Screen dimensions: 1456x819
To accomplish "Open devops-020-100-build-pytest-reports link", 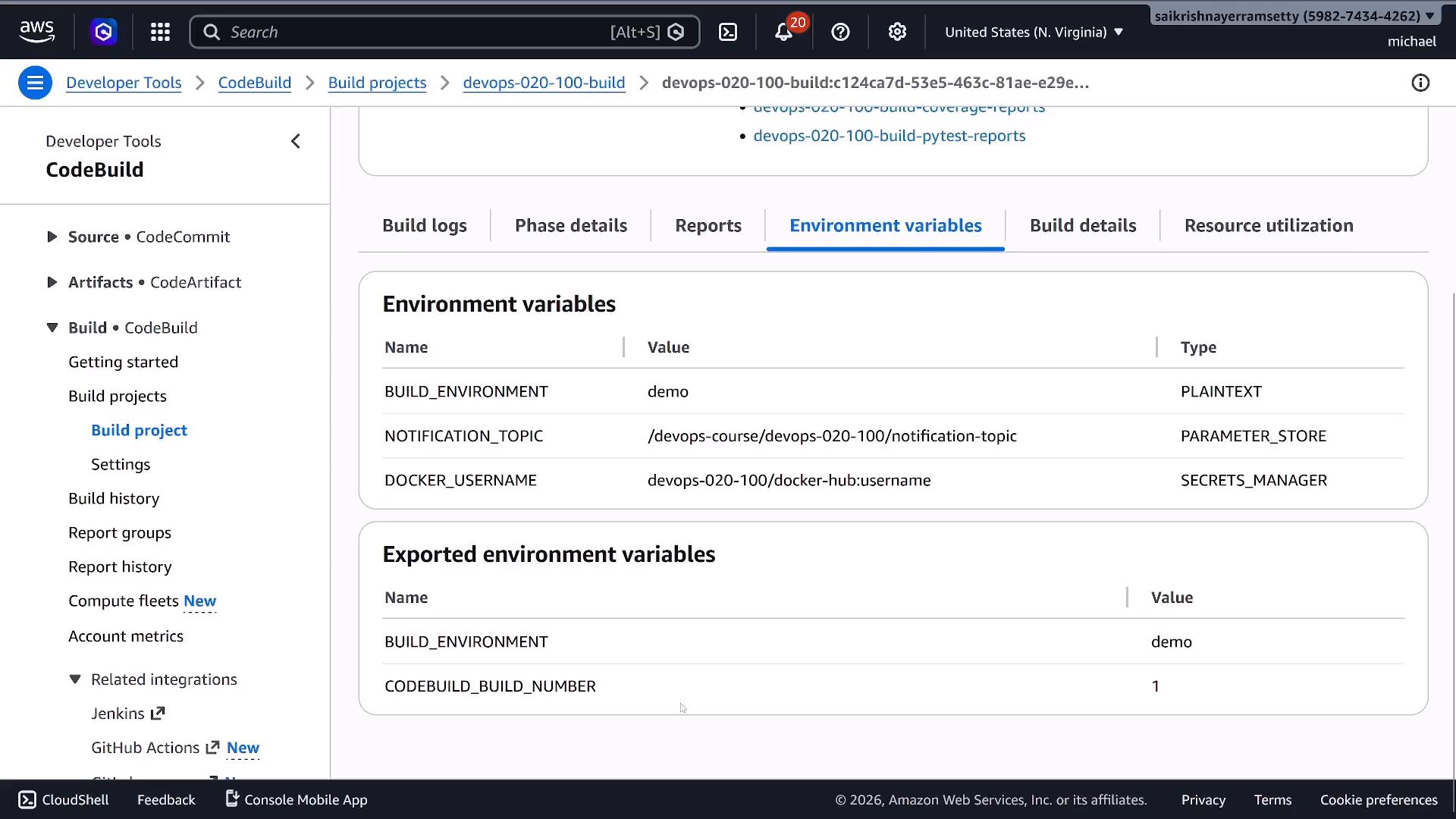I will (x=890, y=136).
